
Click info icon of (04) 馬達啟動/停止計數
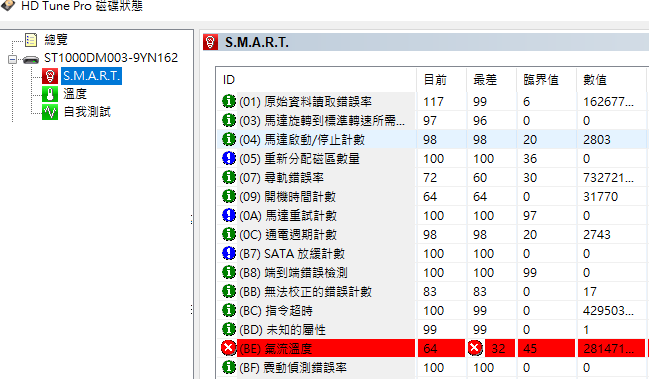coord(229,139)
